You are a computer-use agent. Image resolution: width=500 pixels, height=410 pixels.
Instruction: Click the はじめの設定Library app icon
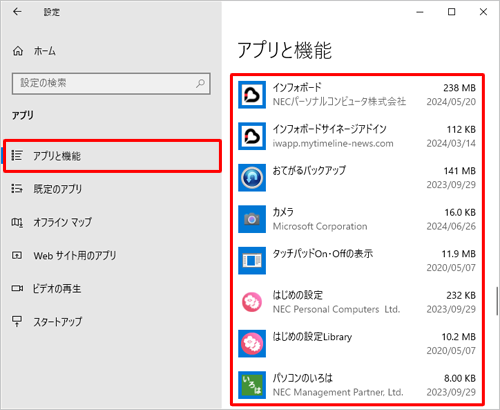tap(252, 344)
